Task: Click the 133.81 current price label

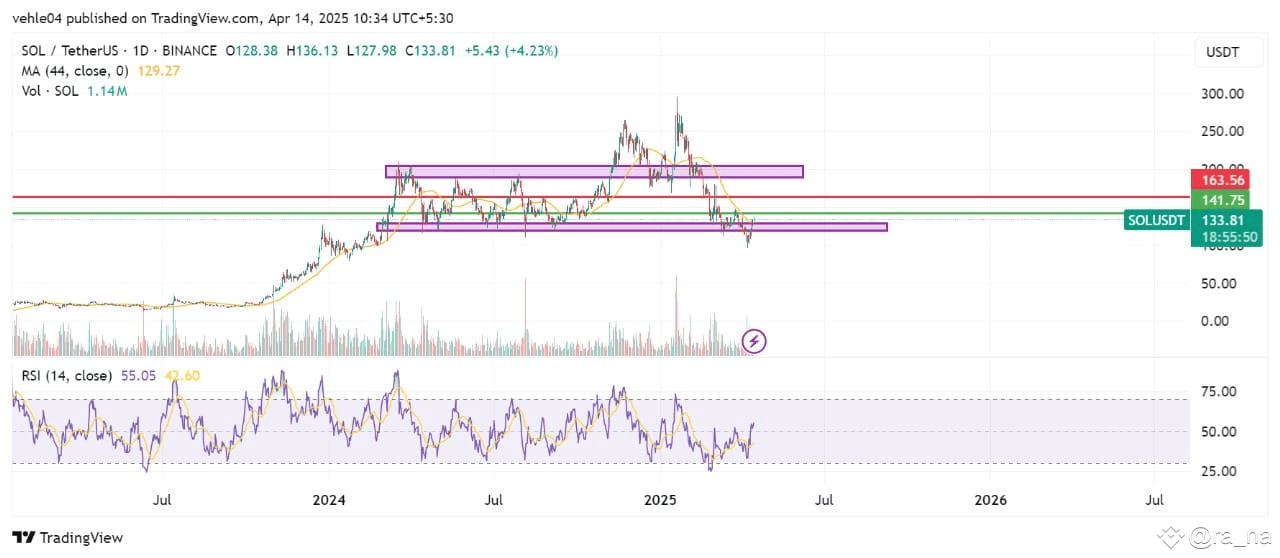Action: [x=1225, y=220]
